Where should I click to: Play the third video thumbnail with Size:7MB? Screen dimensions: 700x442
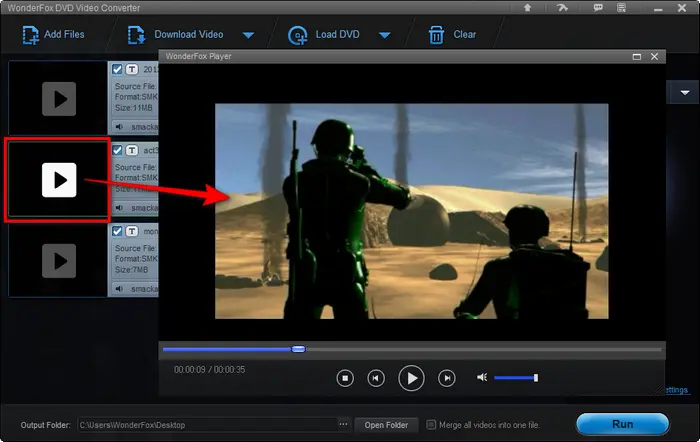(59, 261)
